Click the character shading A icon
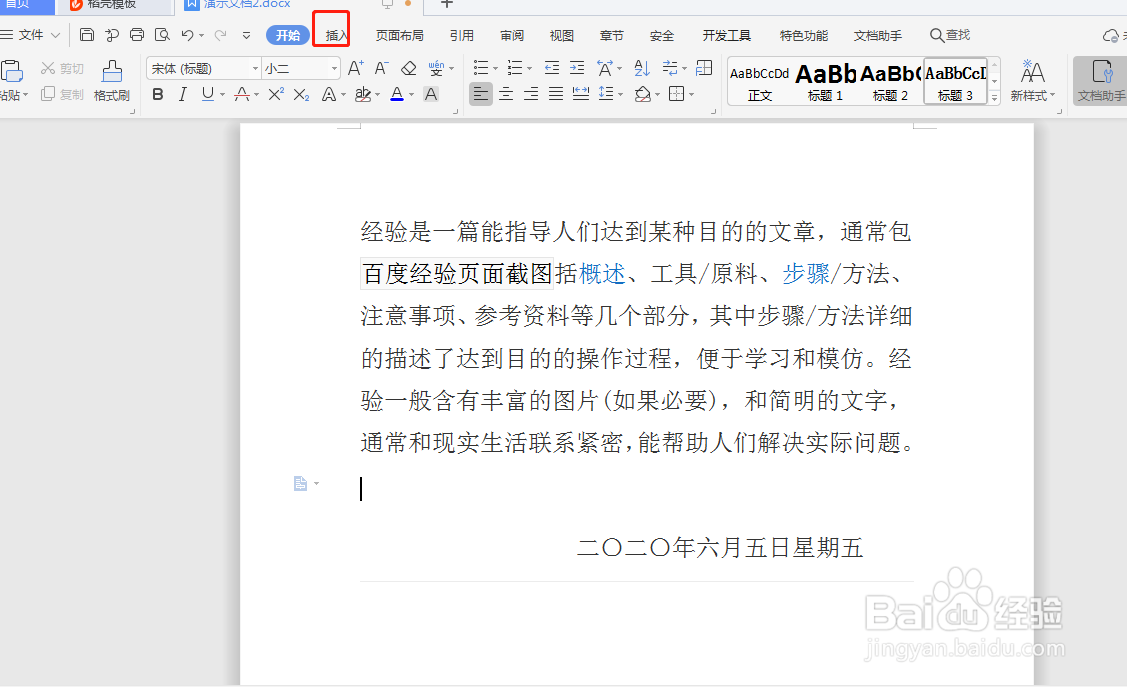Screen dimensions: 1127x687 (x=431, y=94)
